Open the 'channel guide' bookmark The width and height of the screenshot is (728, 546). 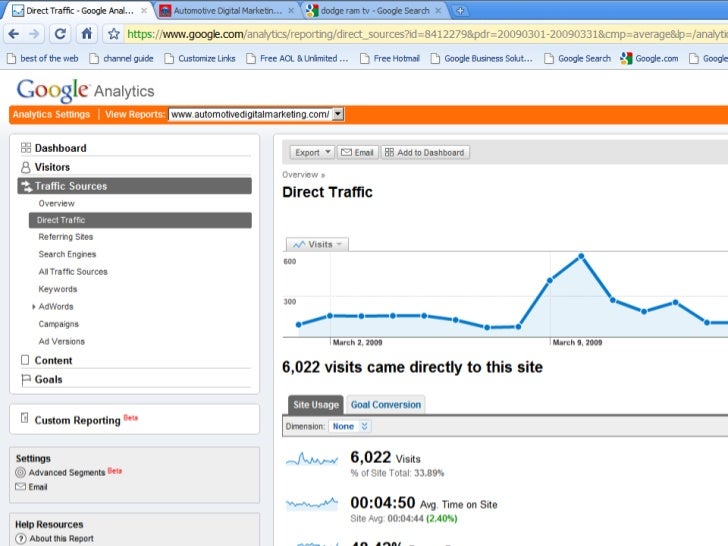[x=122, y=58]
